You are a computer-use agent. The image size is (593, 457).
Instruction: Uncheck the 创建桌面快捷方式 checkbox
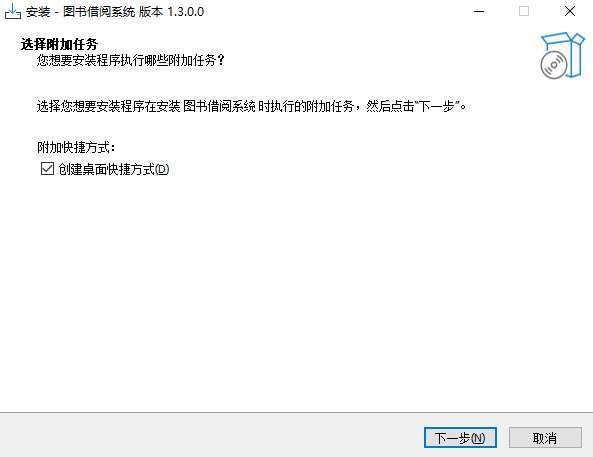[47, 169]
